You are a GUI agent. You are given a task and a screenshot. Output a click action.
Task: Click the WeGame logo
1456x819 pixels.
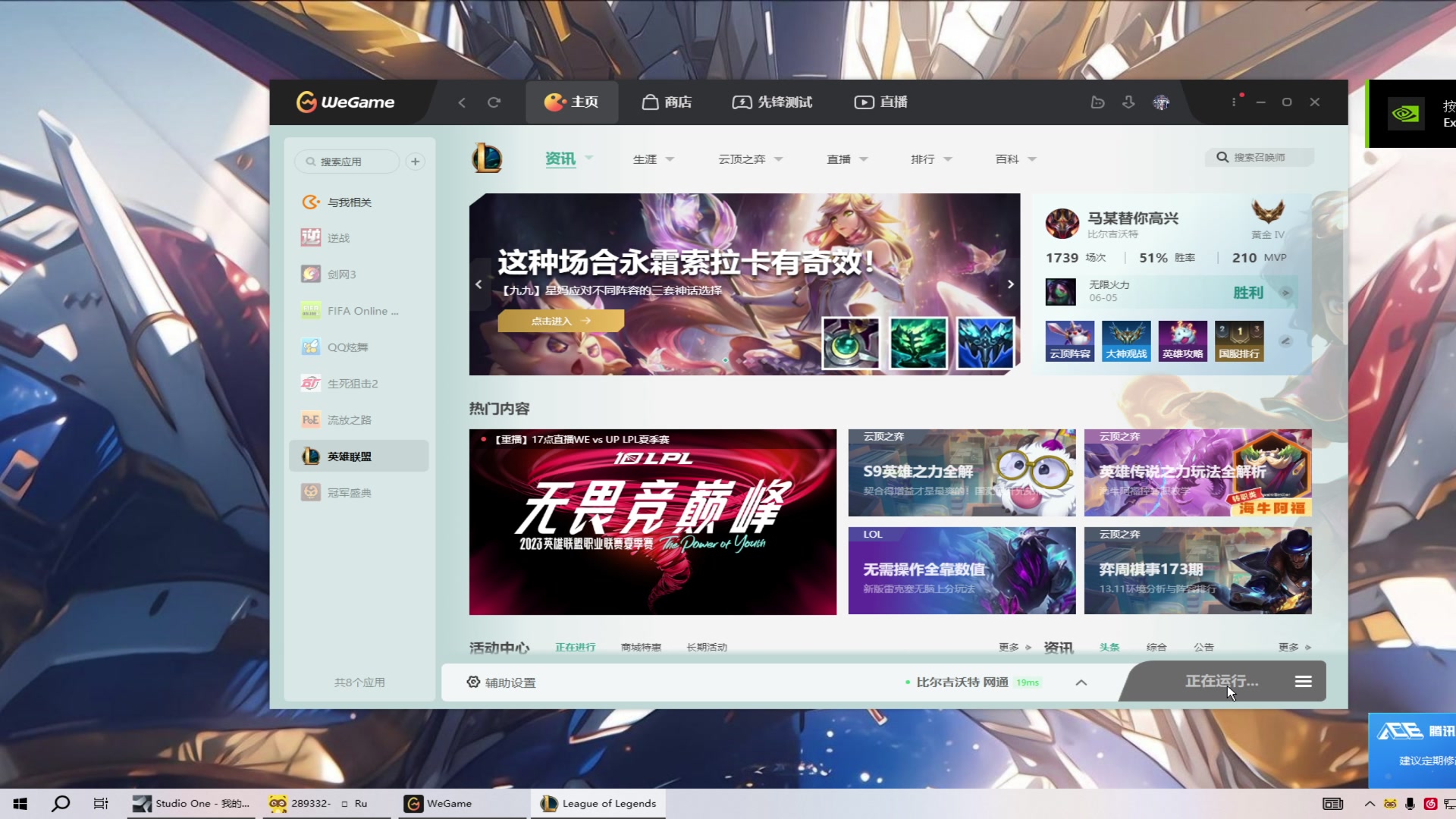[345, 102]
